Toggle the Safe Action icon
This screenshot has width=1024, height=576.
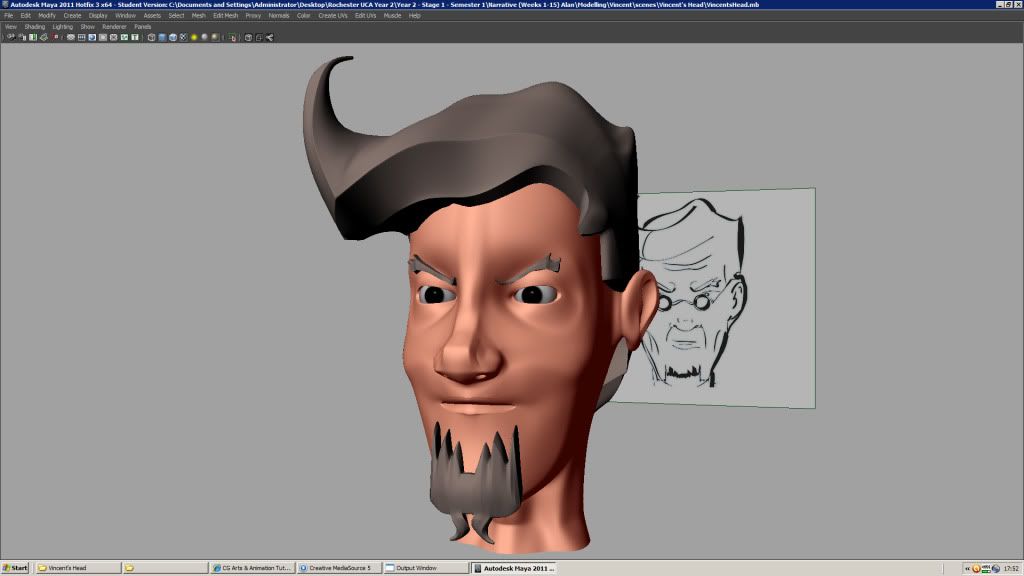click(x=124, y=37)
